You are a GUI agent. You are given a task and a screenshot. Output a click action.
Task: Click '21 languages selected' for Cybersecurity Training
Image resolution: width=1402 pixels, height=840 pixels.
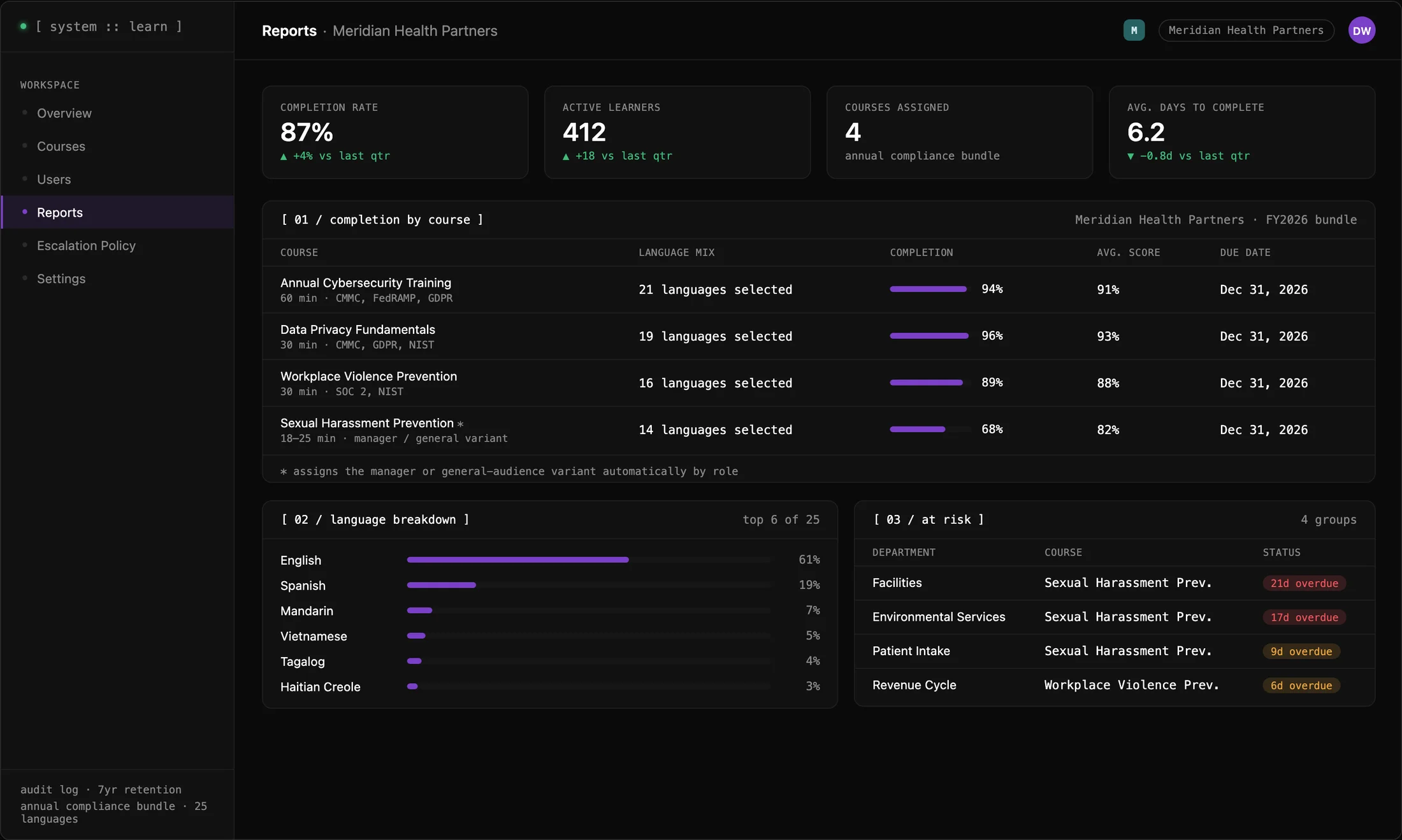pyautogui.click(x=715, y=289)
